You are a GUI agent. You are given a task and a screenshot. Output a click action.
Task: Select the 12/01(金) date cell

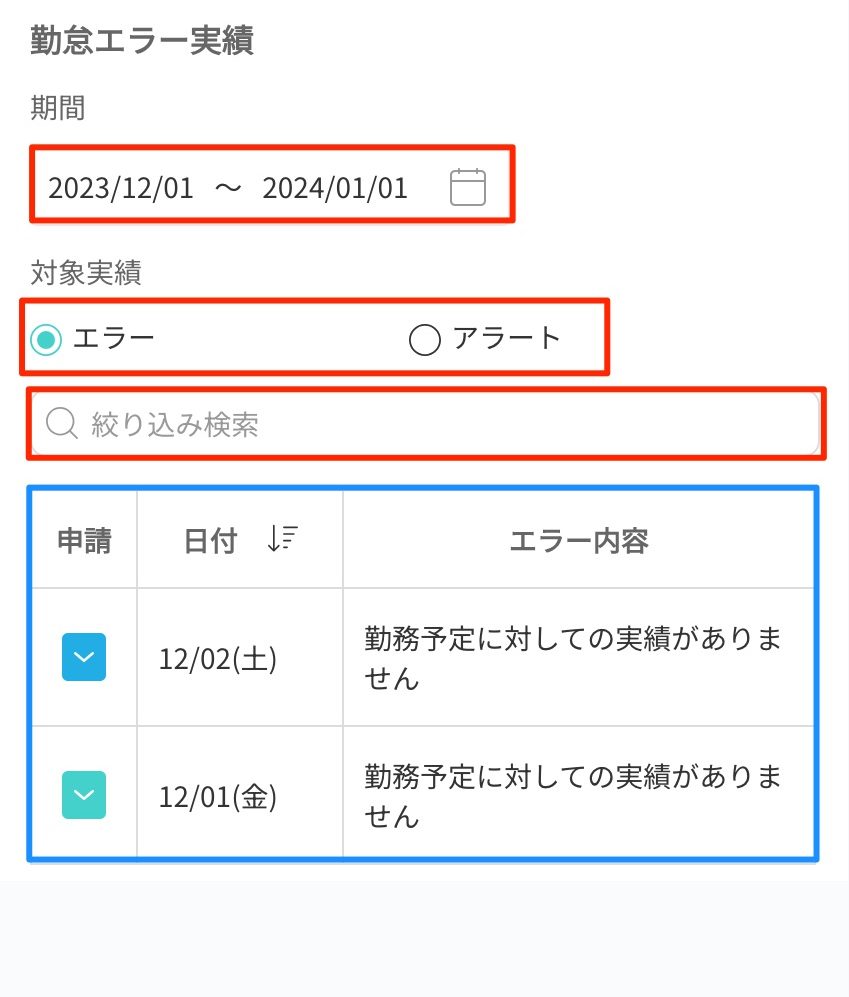click(218, 798)
